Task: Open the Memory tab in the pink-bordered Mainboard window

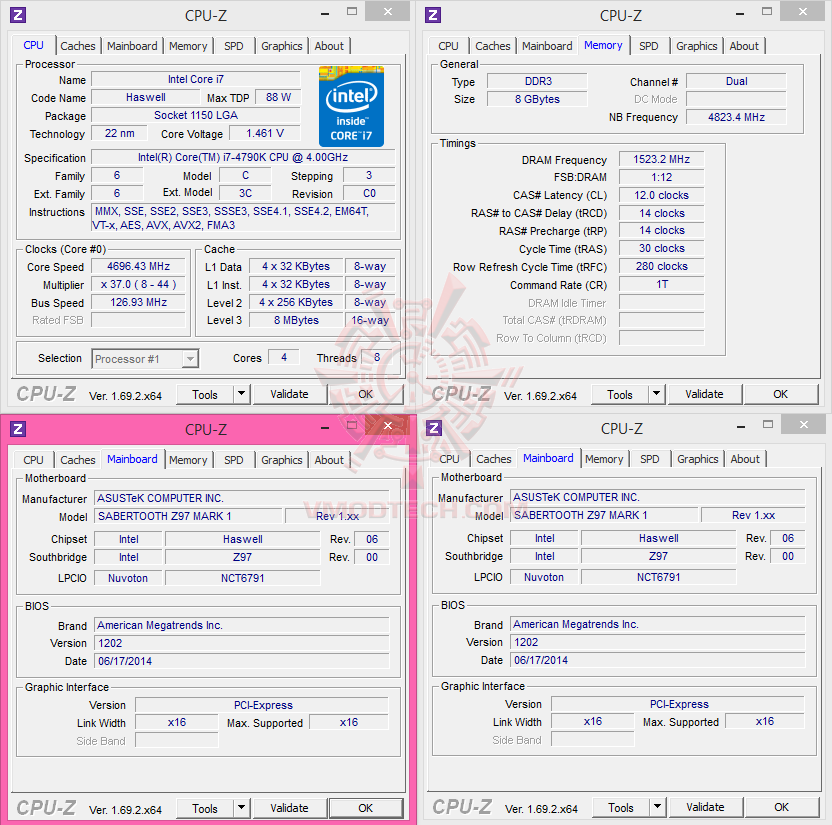Action: (188, 460)
